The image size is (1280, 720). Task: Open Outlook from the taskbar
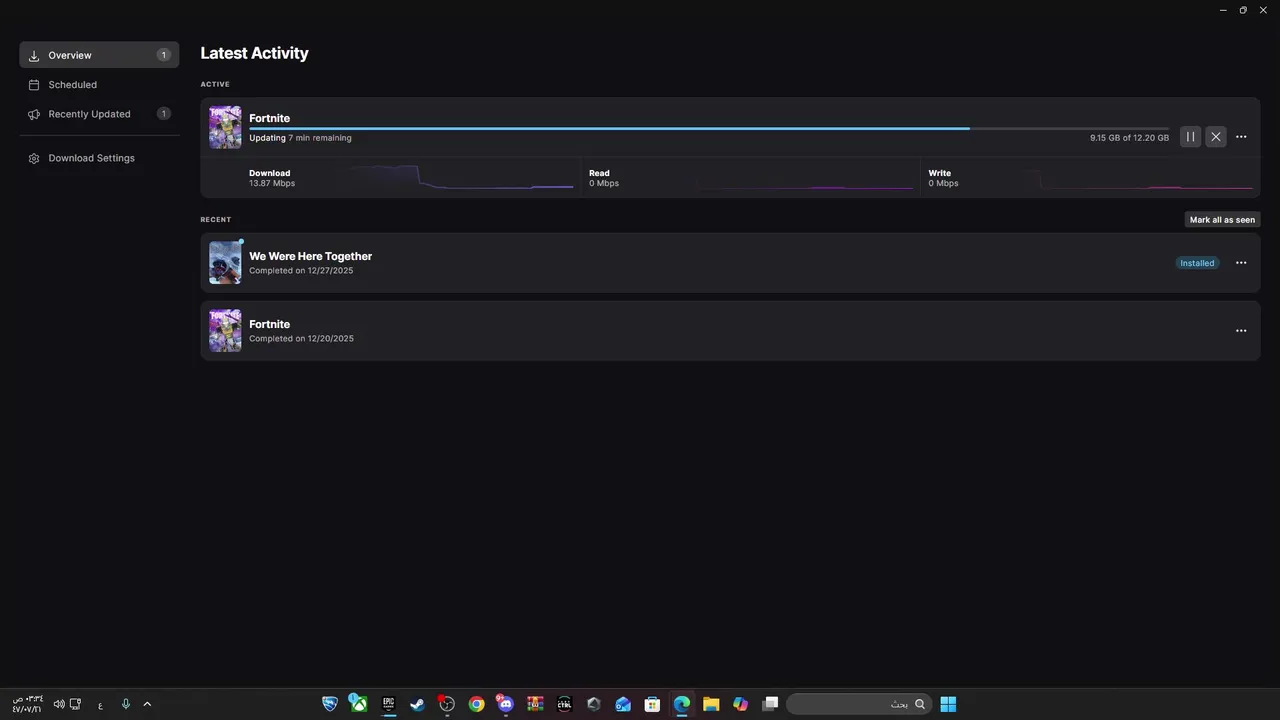coord(623,704)
